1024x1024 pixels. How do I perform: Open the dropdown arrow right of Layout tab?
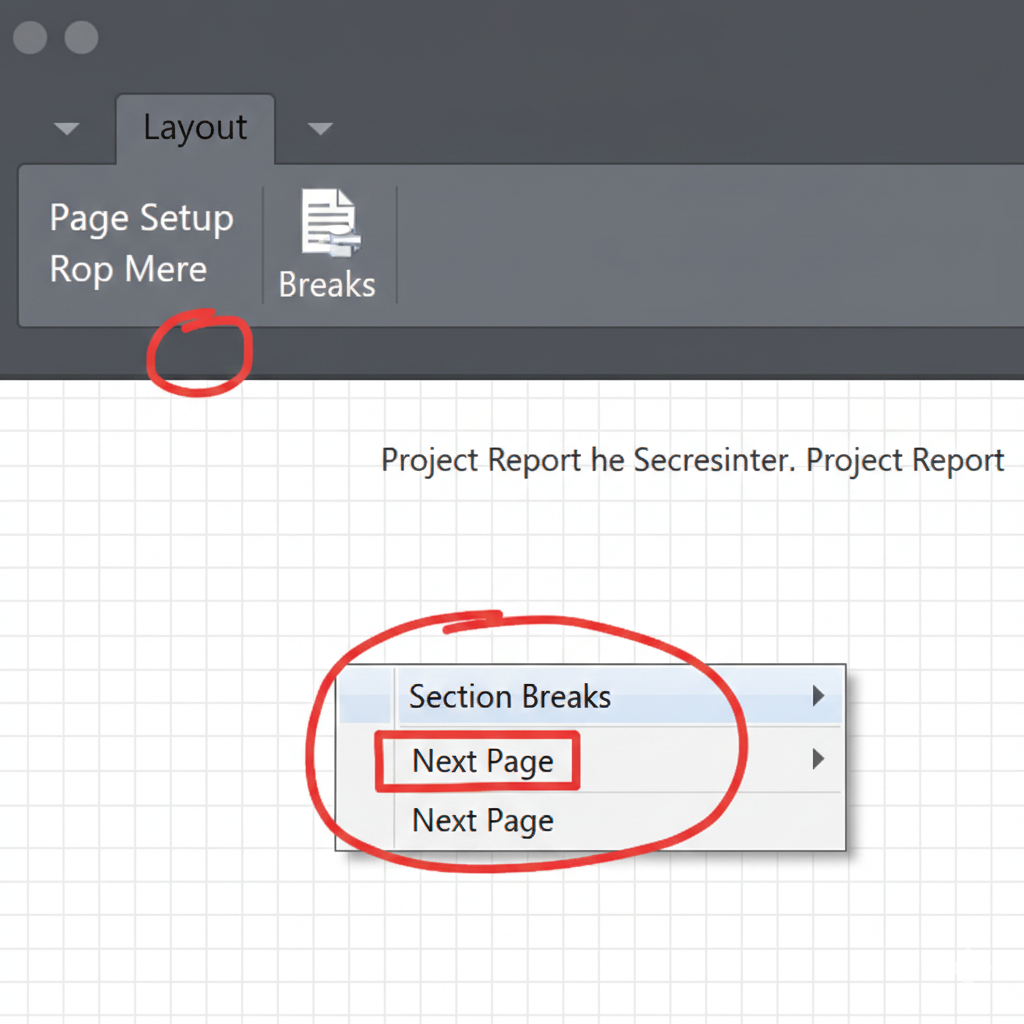tap(320, 128)
